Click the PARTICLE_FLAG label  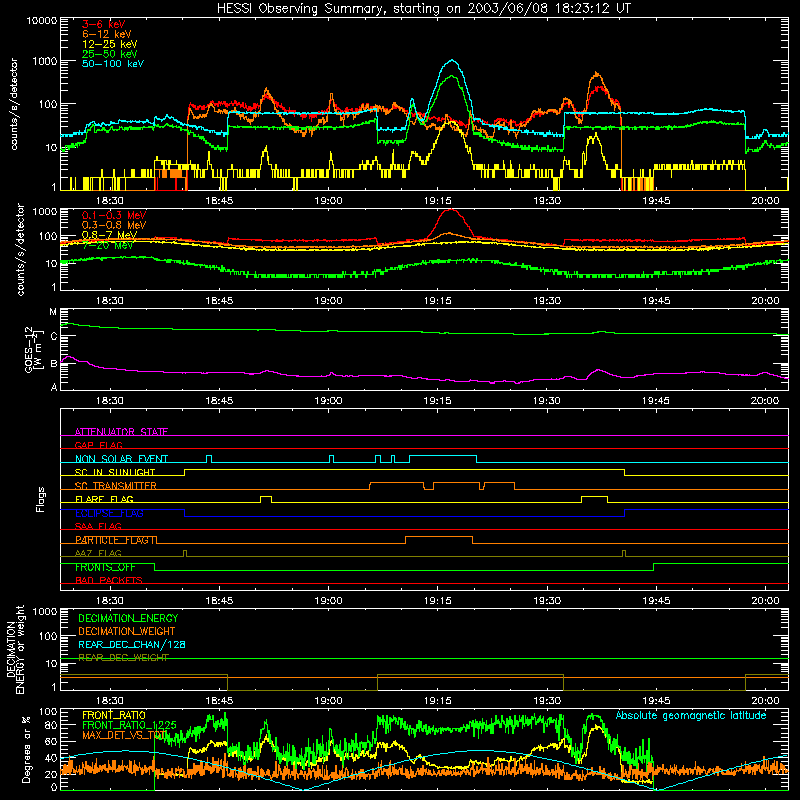pyautogui.click(x=115, y=540)
